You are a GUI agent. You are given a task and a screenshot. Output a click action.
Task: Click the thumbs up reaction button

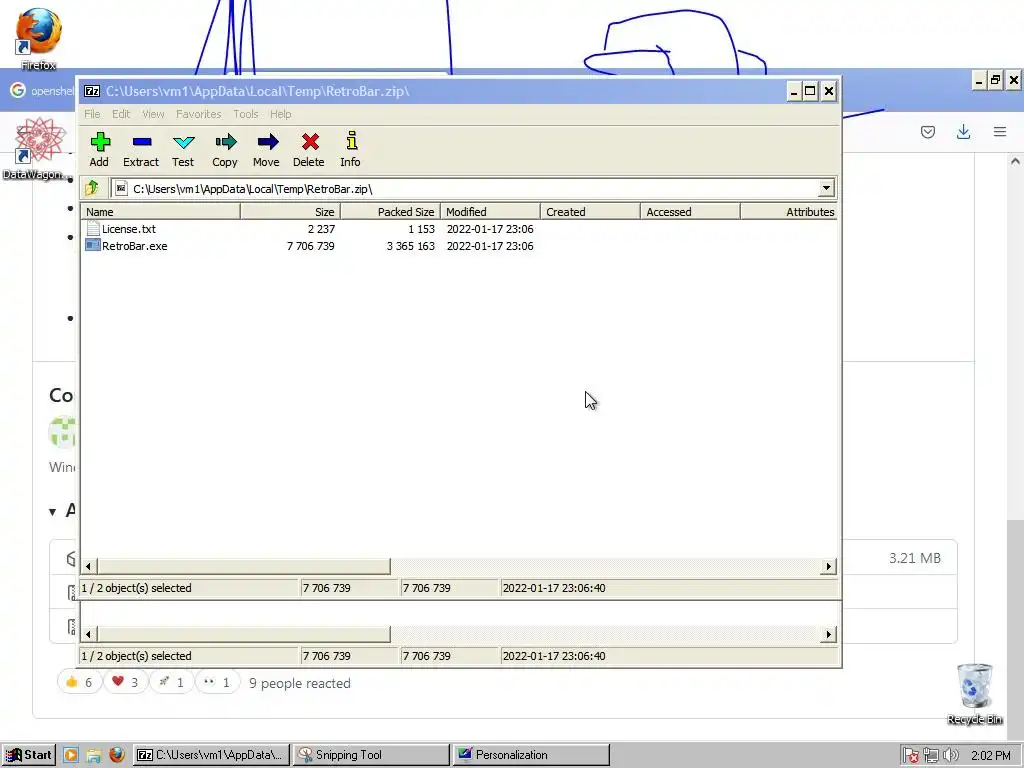pyautogui.click(x=79, y=682)
